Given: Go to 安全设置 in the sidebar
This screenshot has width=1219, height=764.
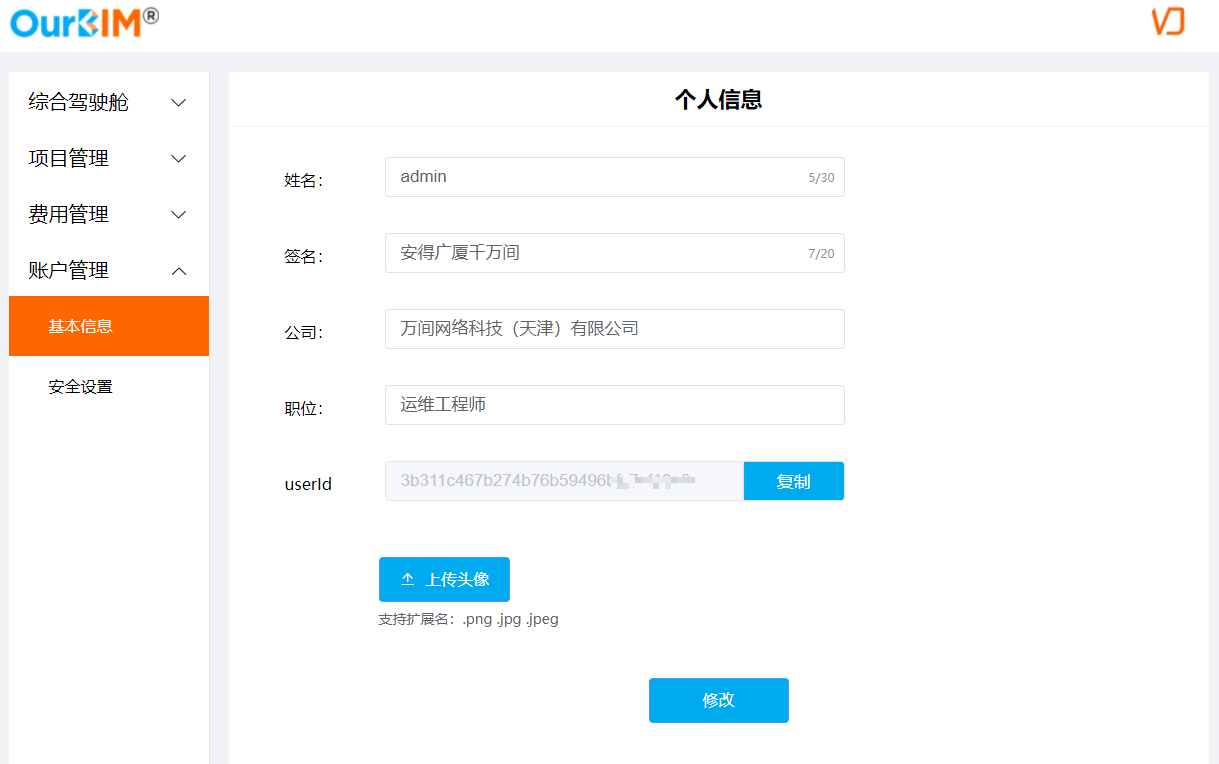Looking at the screenshot, I should (x=109, y=386).
